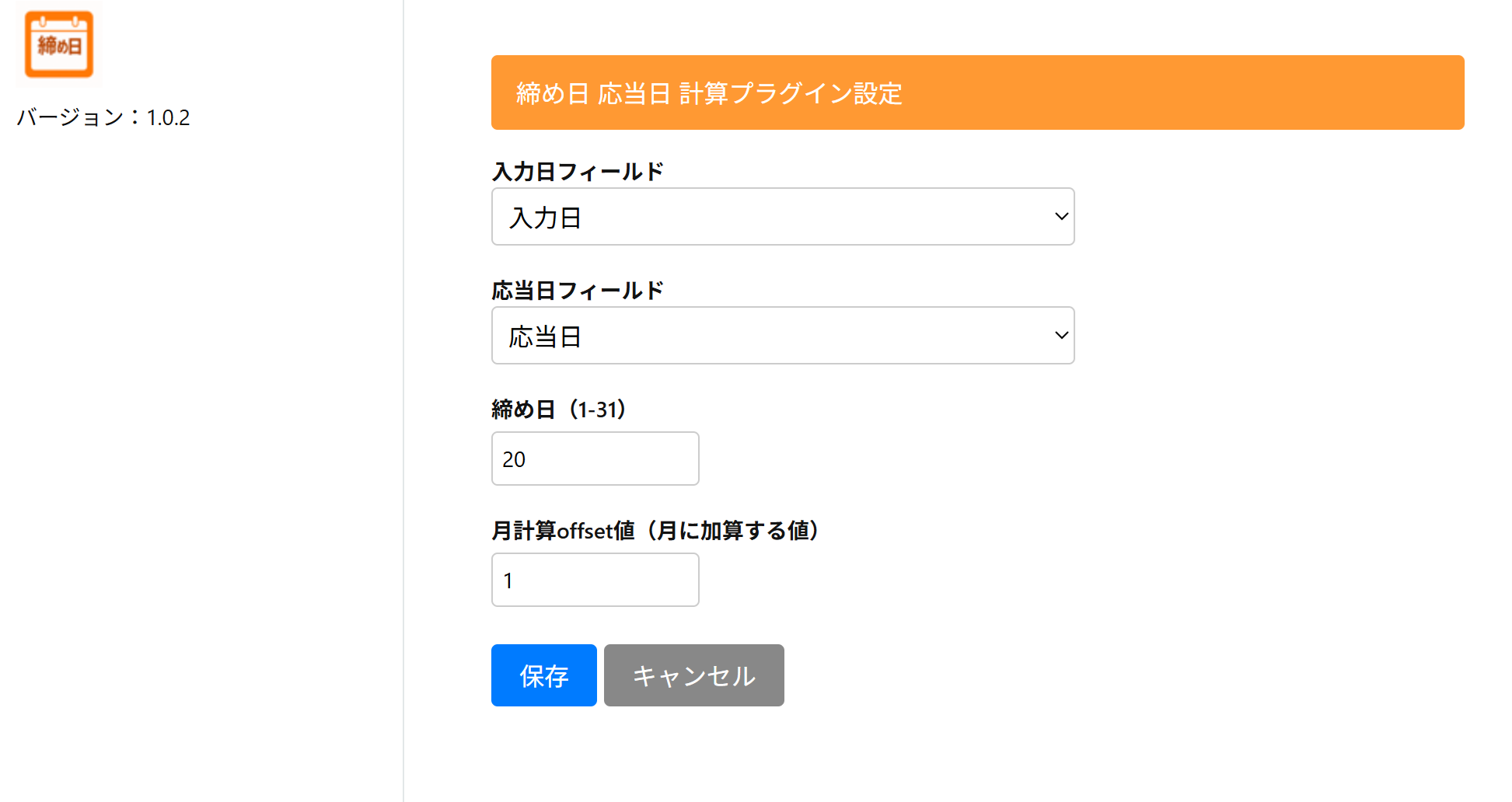Select the 応当日 value shown in second dropdown
This screenshot has width=1512, height=802.
click(545, 336)
